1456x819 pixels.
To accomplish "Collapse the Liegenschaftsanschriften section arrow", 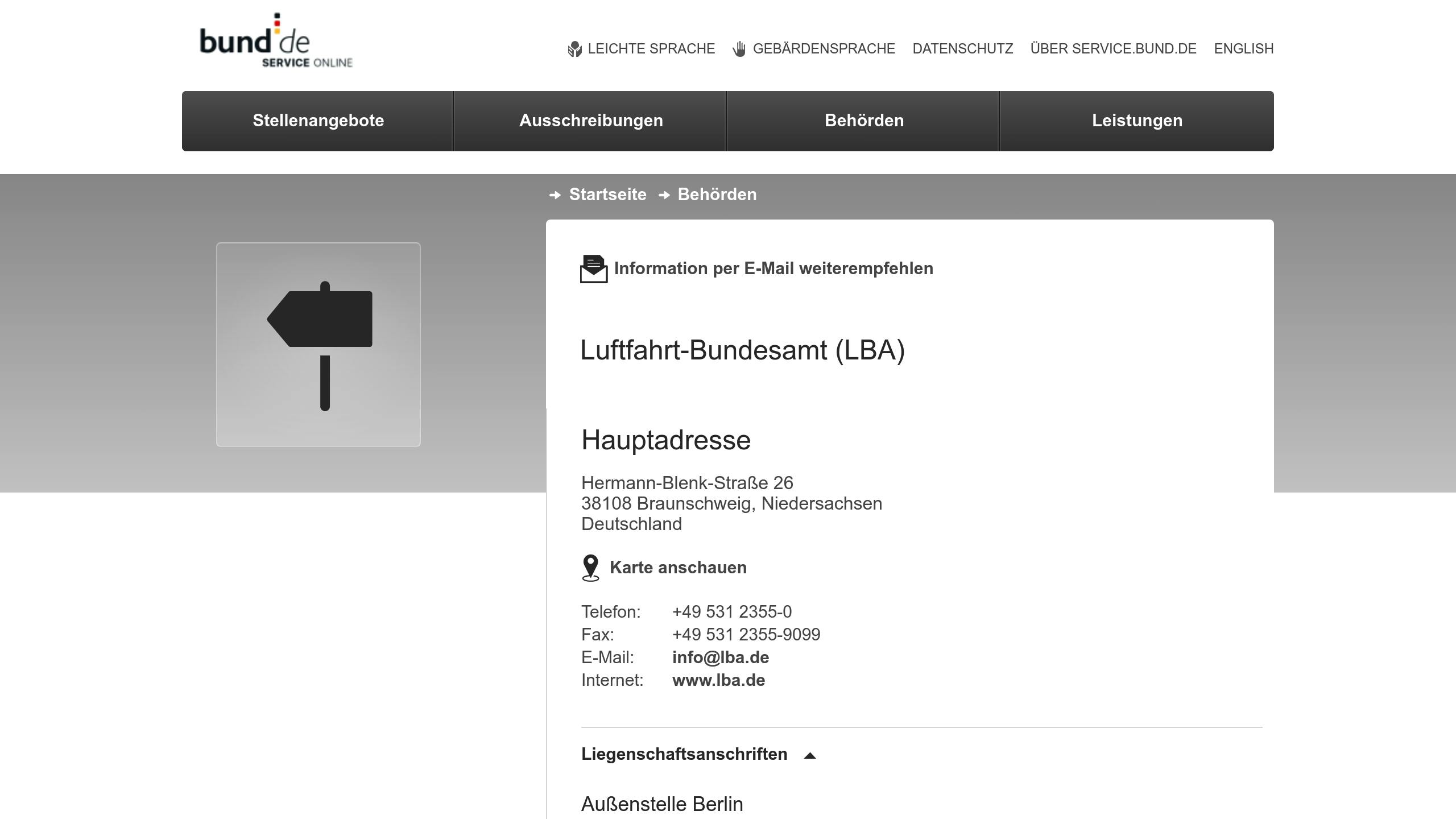I will click(x=810, y=755).
